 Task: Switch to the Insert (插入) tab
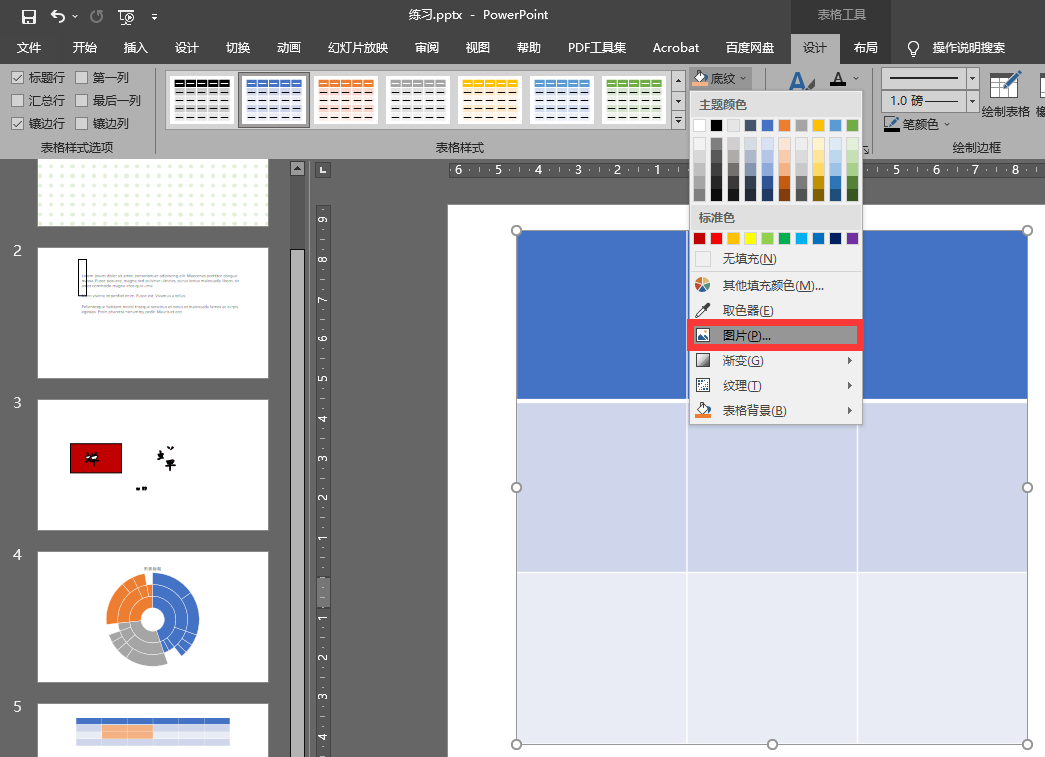point(135,48)
